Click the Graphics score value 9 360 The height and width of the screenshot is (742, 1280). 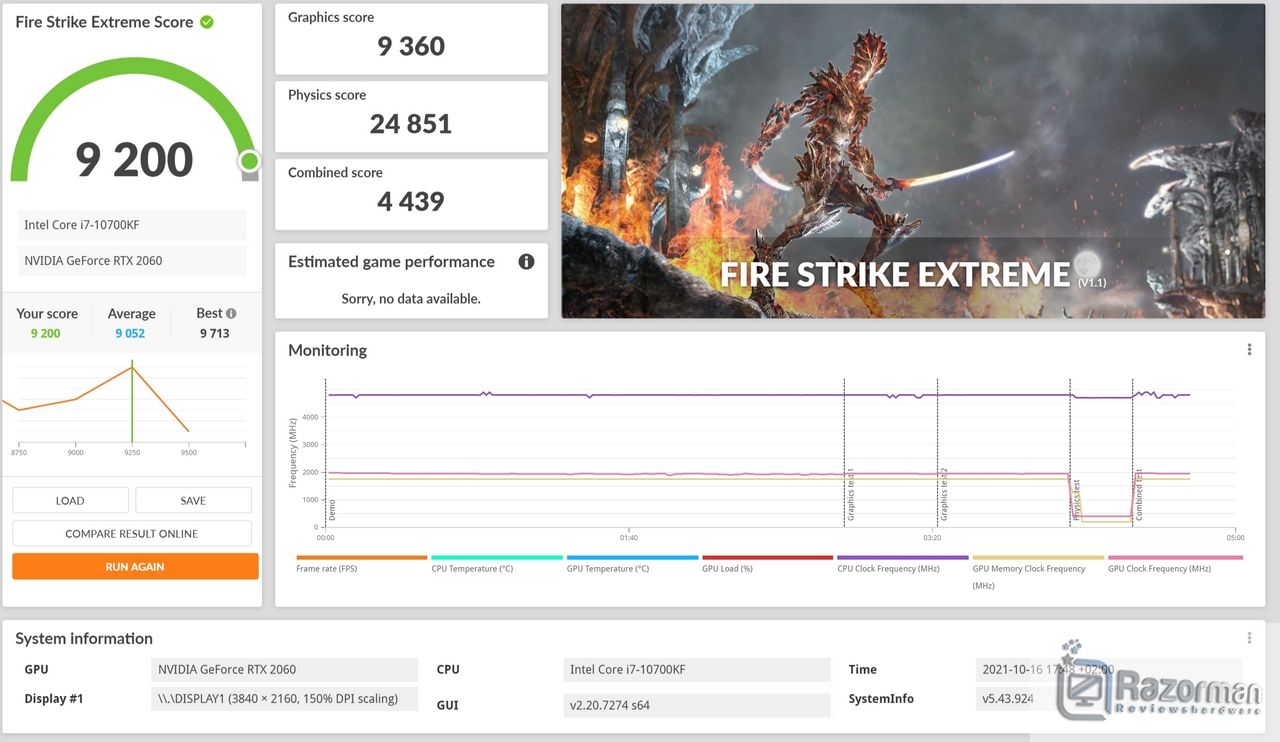click(x=411, y=46)
